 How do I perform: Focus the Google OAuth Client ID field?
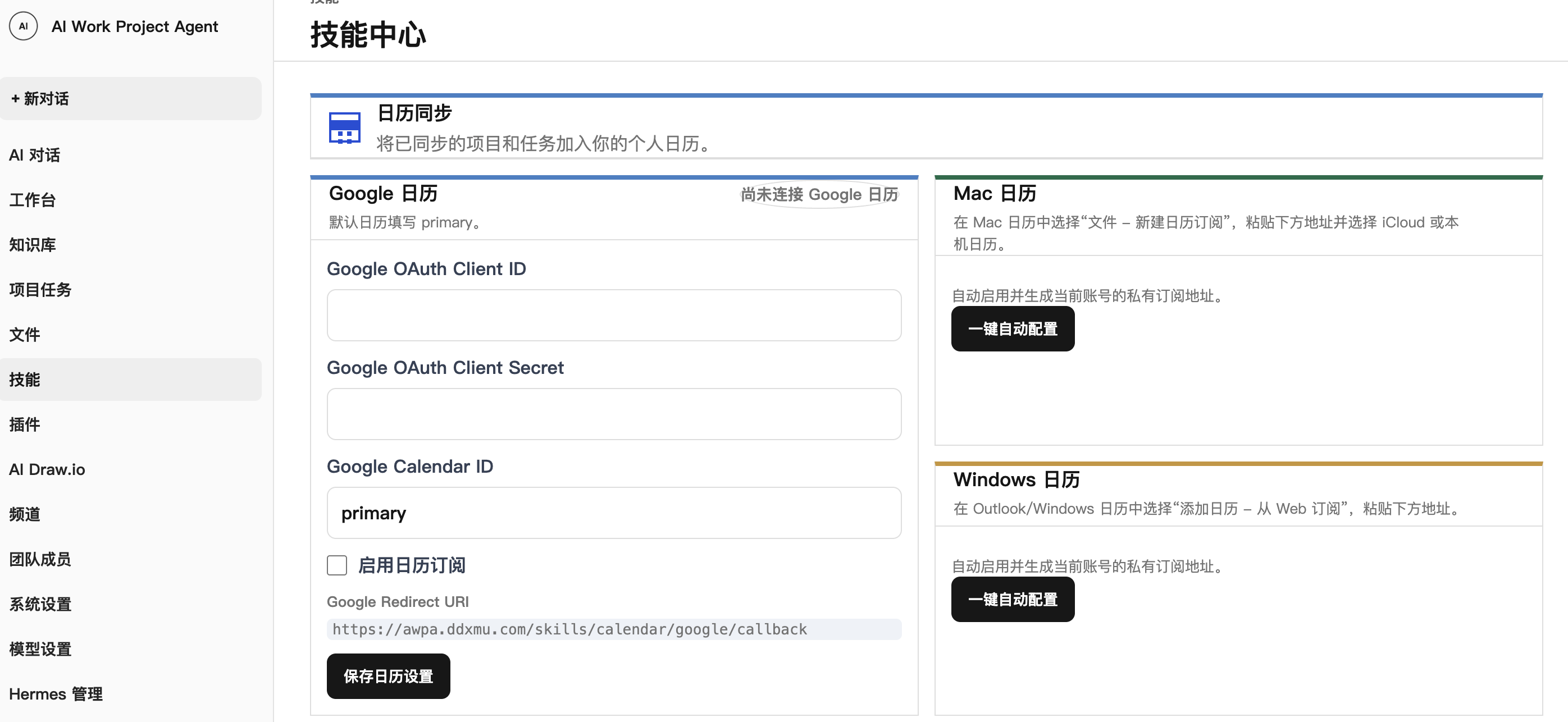click(614, 315)
